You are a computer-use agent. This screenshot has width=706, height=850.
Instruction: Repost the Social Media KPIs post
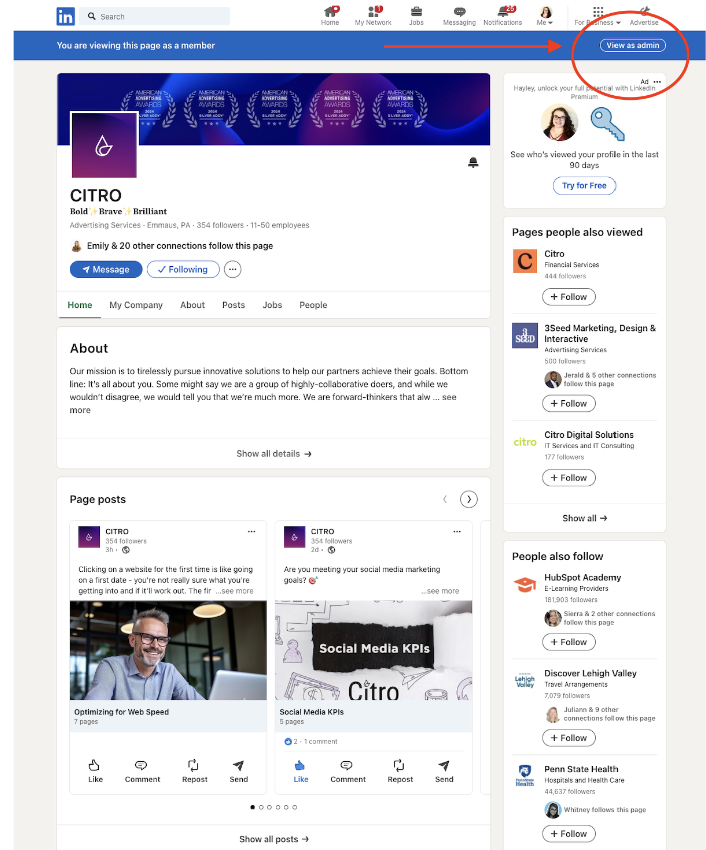coord(400,771)
